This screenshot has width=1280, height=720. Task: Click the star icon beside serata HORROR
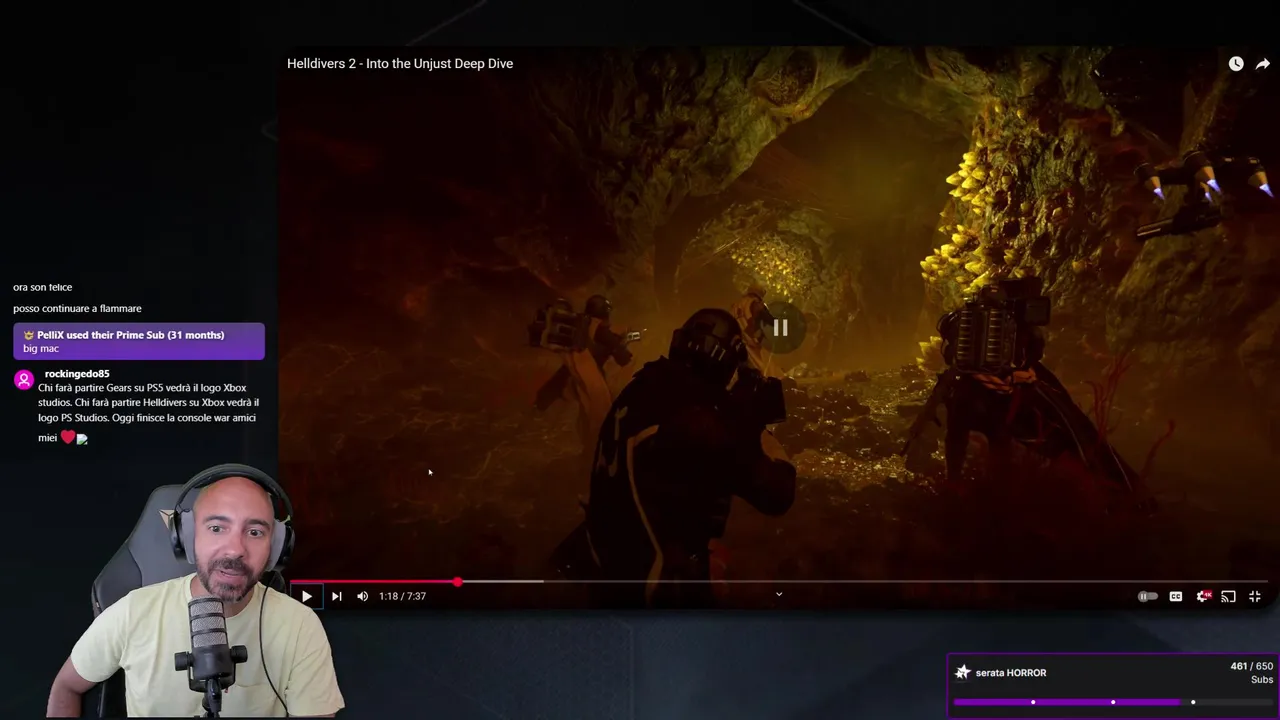pos(963,673)
